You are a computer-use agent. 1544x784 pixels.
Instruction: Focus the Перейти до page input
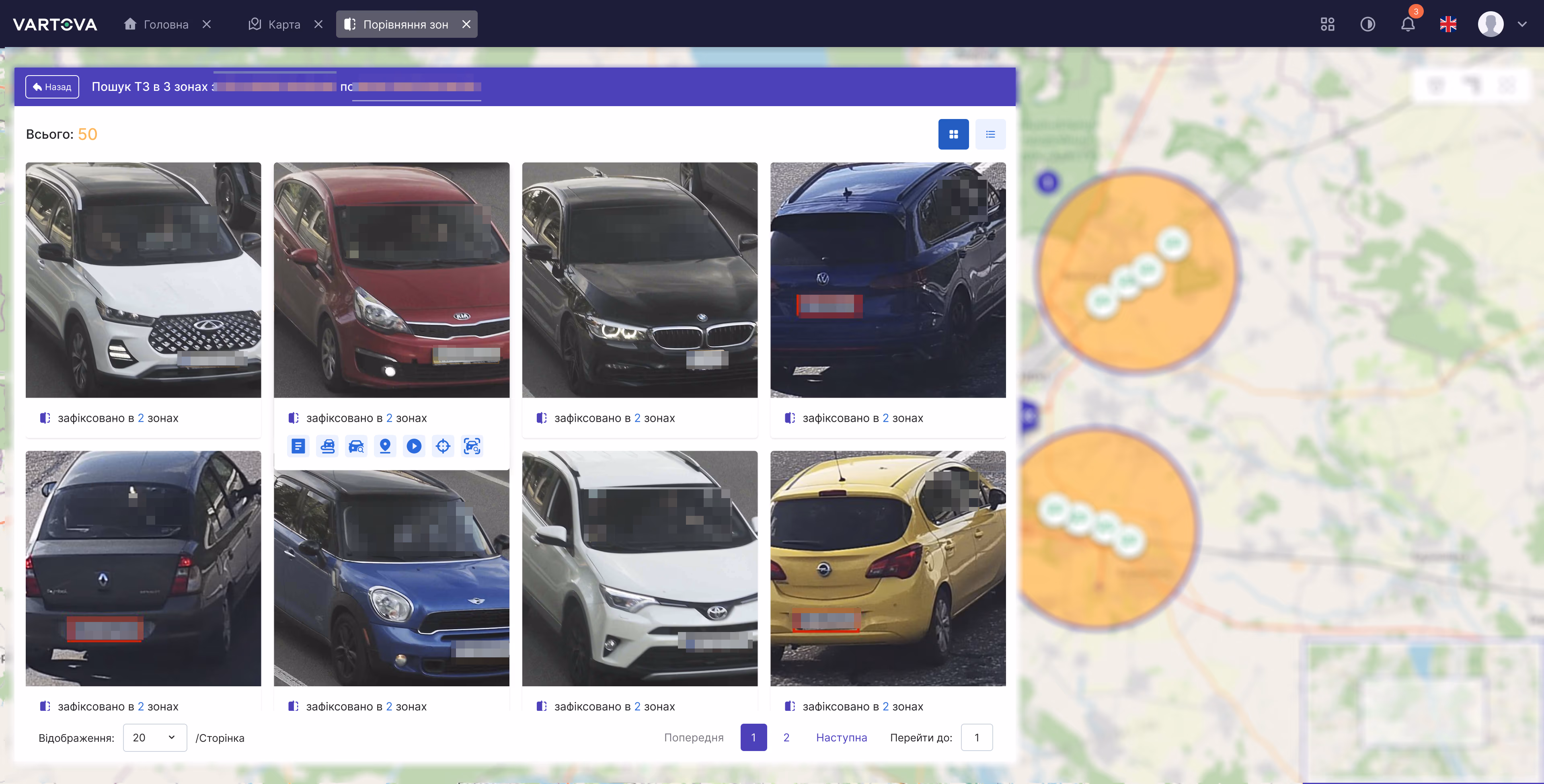(977, 737)
